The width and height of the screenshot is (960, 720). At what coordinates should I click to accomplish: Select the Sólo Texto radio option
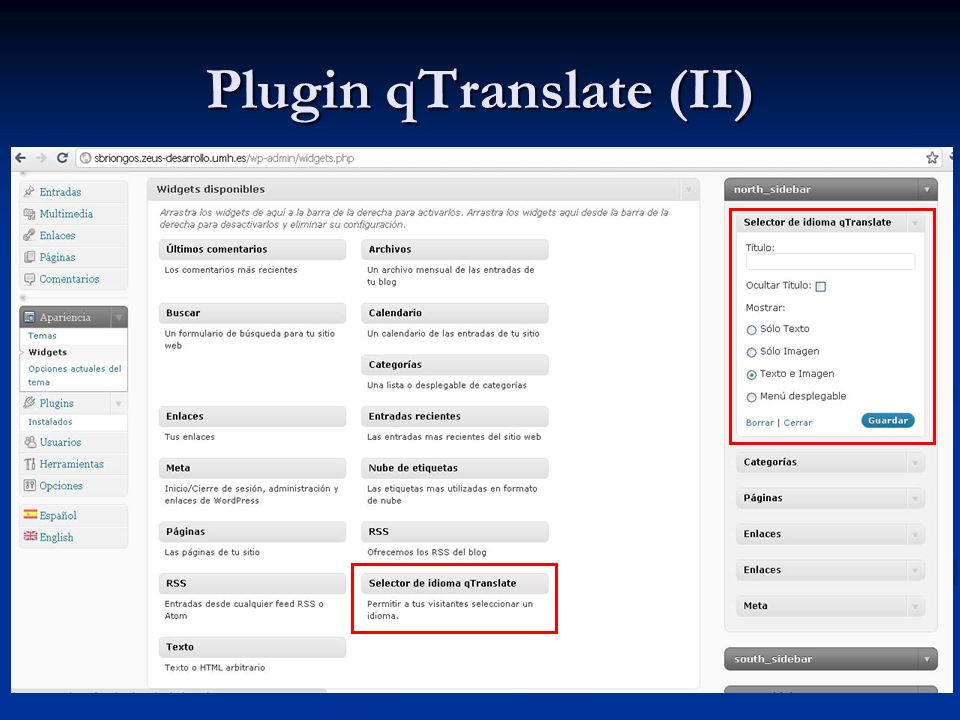point(751,330)
